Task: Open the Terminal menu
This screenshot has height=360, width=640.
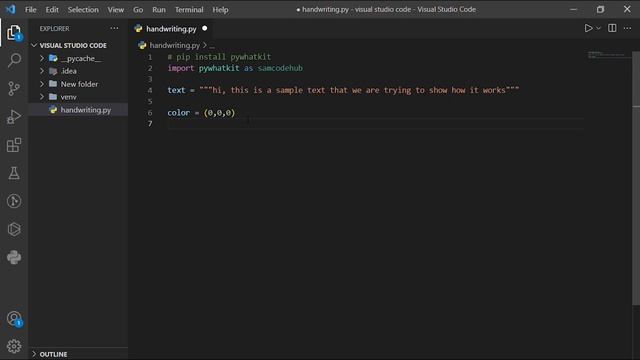Action: pos(189,9)
